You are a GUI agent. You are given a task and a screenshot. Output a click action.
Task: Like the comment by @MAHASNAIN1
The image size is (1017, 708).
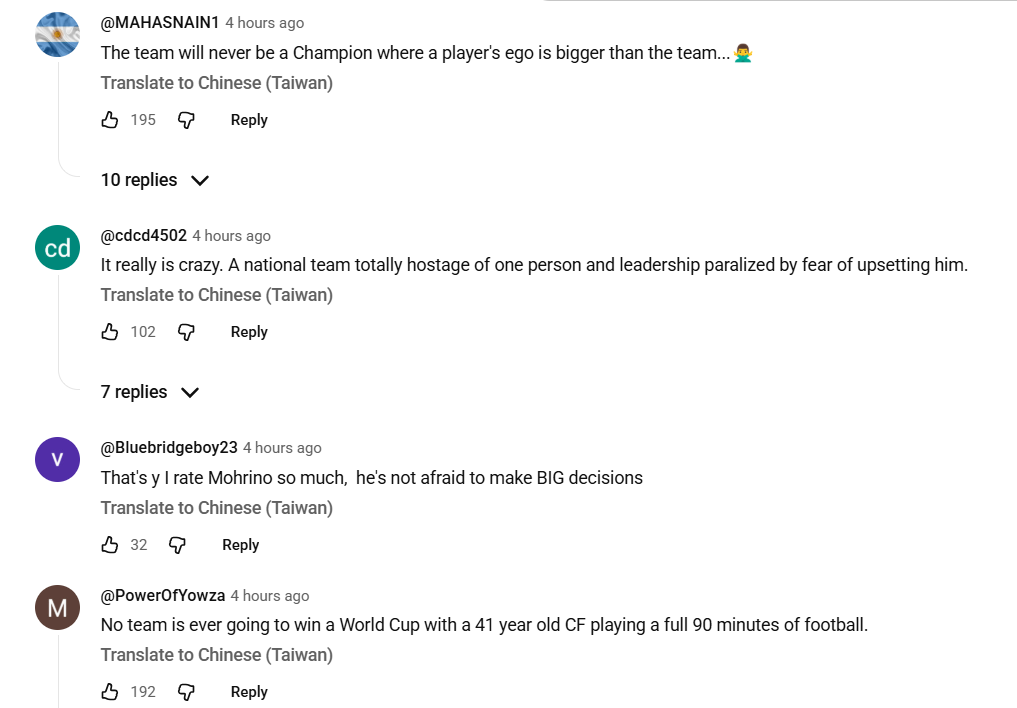click(110, 120)
